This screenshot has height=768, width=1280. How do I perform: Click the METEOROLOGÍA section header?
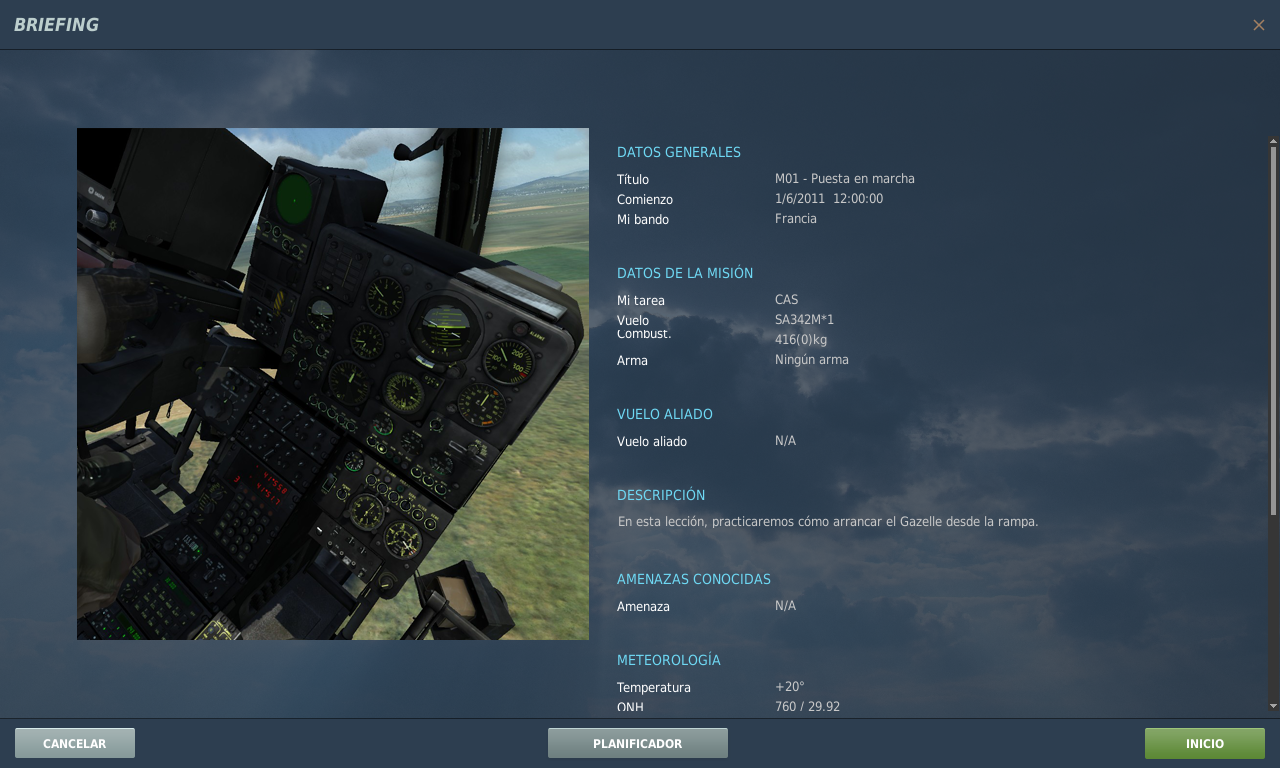pyautogui.click(x=668, y=660)
